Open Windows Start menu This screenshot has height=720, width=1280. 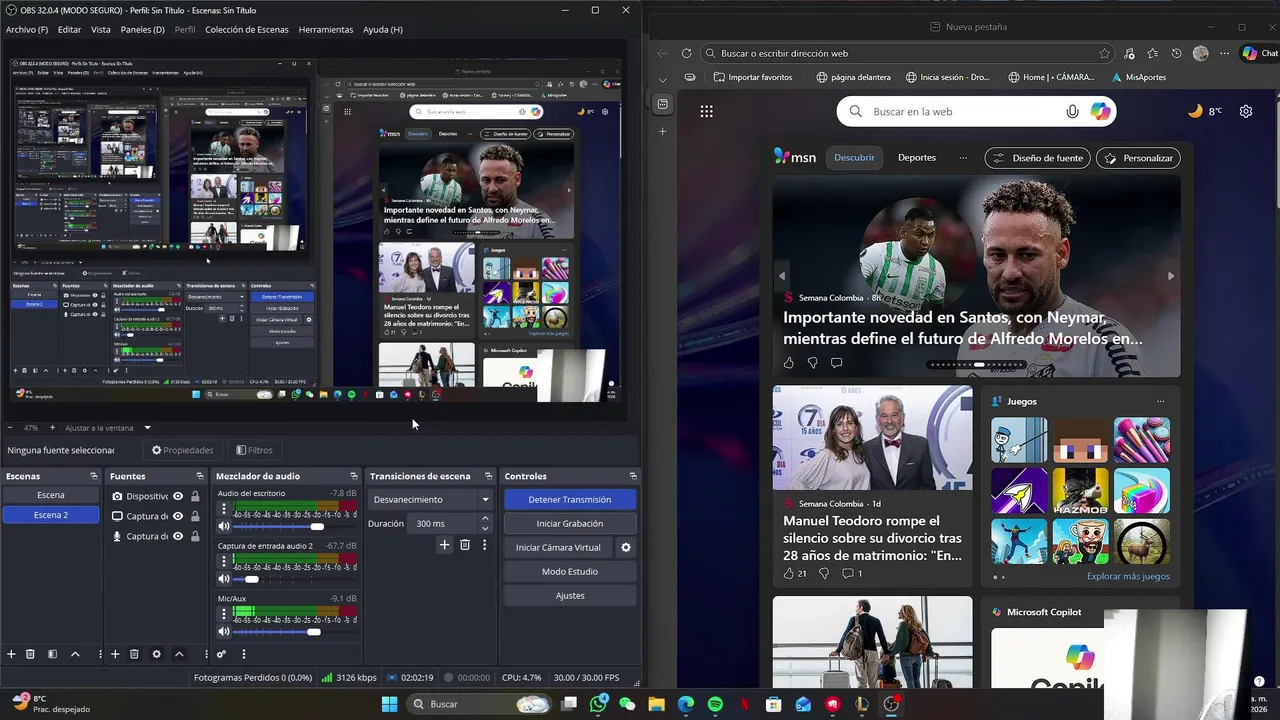[389, 704]
